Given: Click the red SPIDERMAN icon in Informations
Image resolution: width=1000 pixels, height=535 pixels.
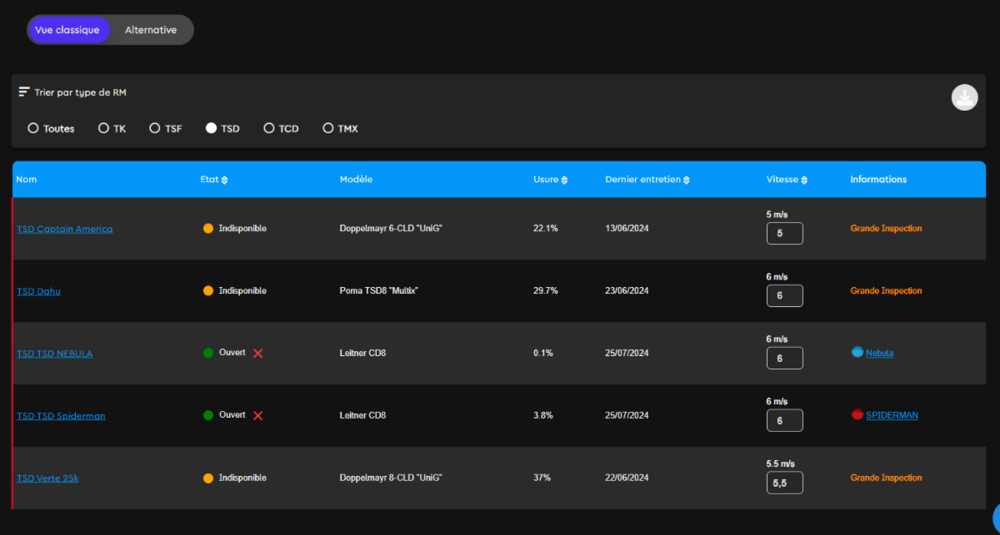Looking at the screenshot, I should coord(857,414).
